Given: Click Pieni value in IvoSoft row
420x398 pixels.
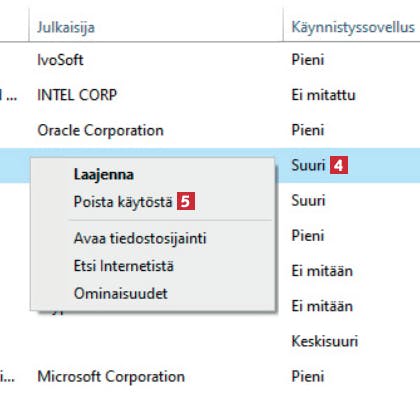Looking at the screenshot, I should click(308, 60).
